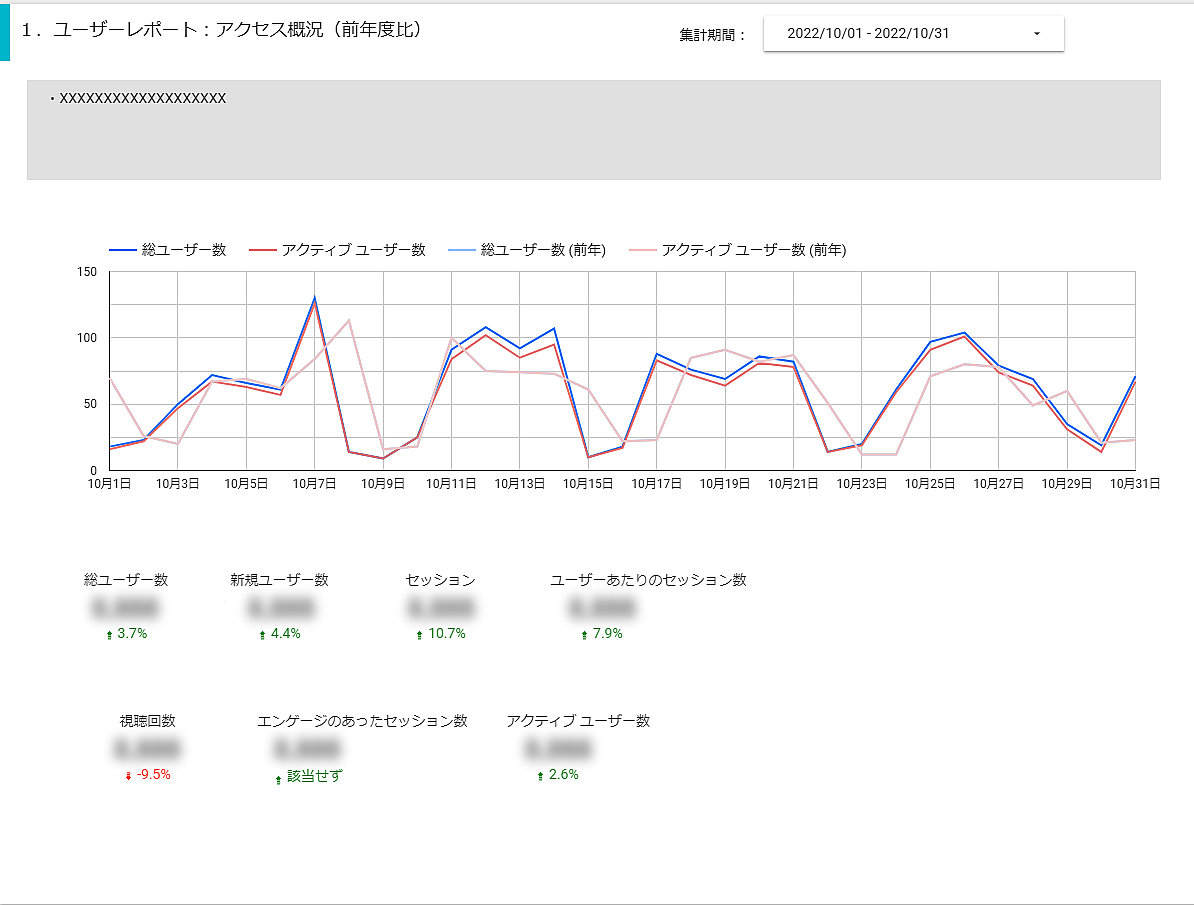Click green up arrow beside 3.7%
1194x905 pixels.
109,635
